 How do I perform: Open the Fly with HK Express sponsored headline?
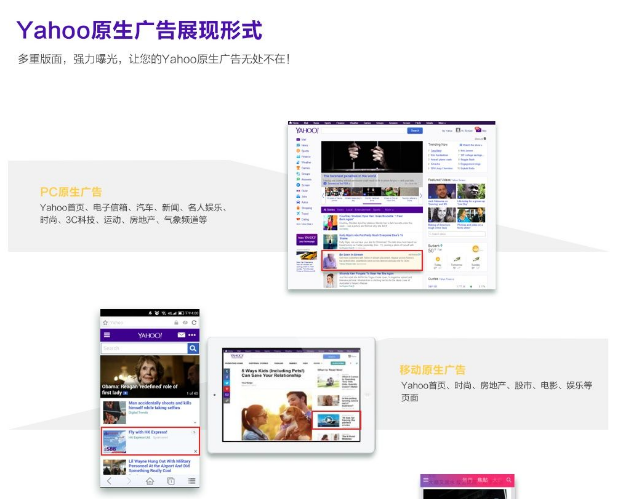click(148, 432)
